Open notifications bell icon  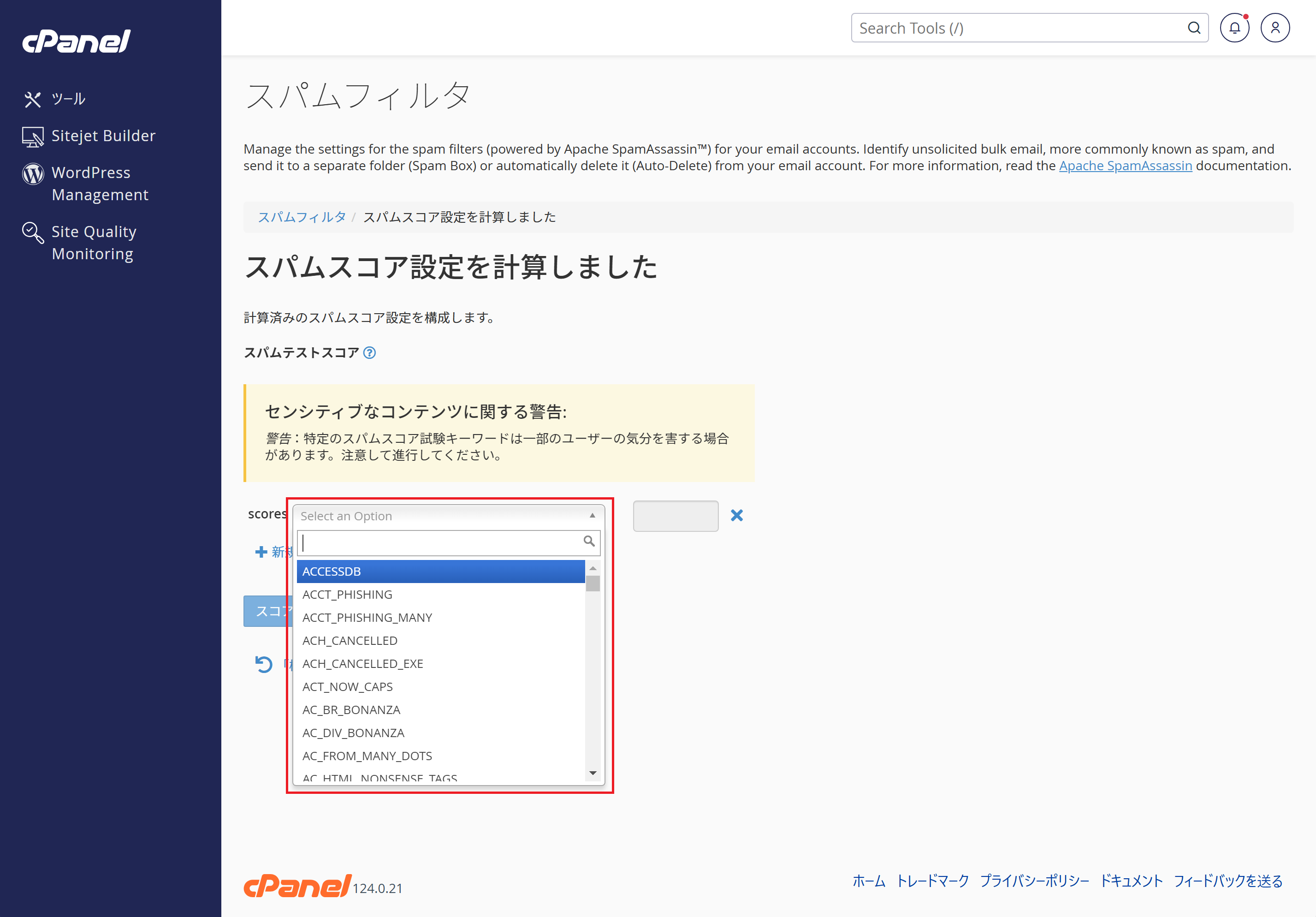click(x=1234, y=28)
